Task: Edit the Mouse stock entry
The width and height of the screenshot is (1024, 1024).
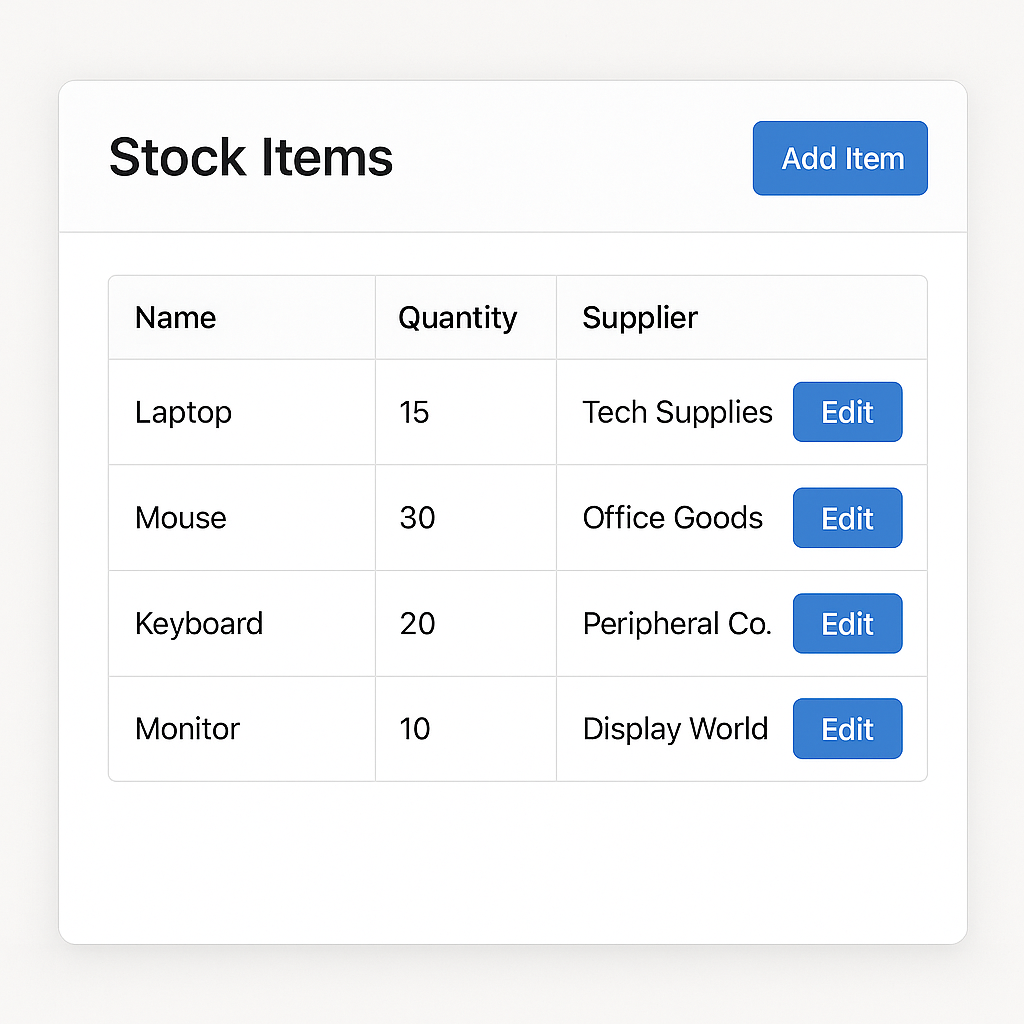Action: pos(847,518)
